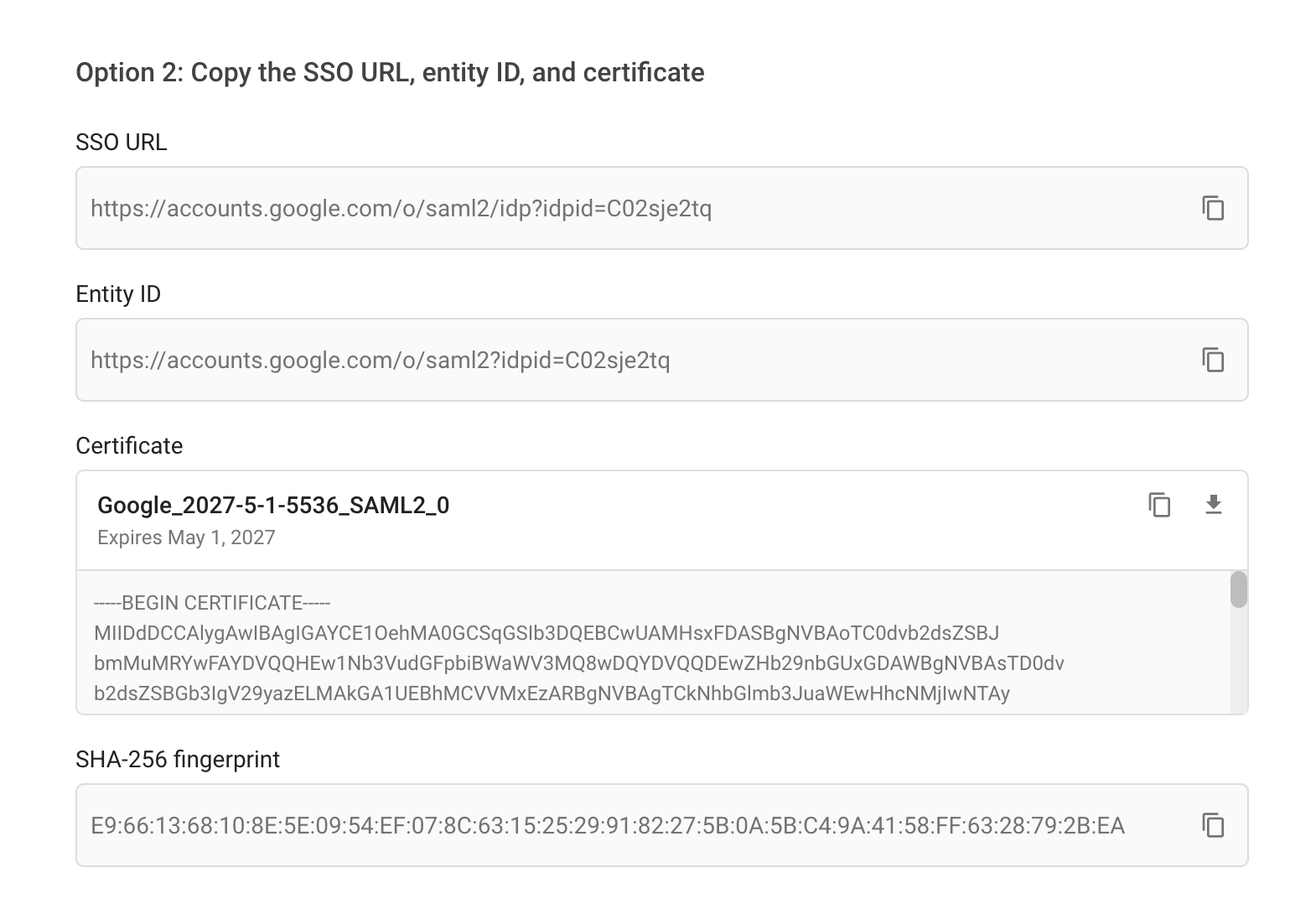Screen dimensions: 1316x909
Task: Click inside the SHA-256 fingerprint field
Action: coord(587,824)
